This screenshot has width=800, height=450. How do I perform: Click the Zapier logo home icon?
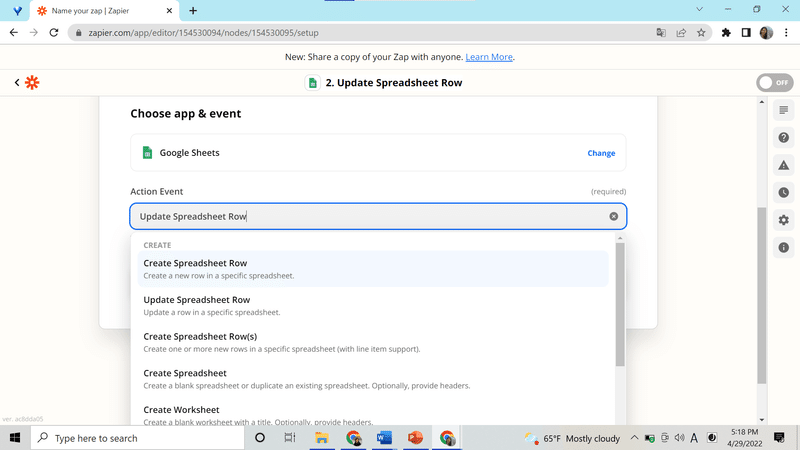tap(32, 83)
